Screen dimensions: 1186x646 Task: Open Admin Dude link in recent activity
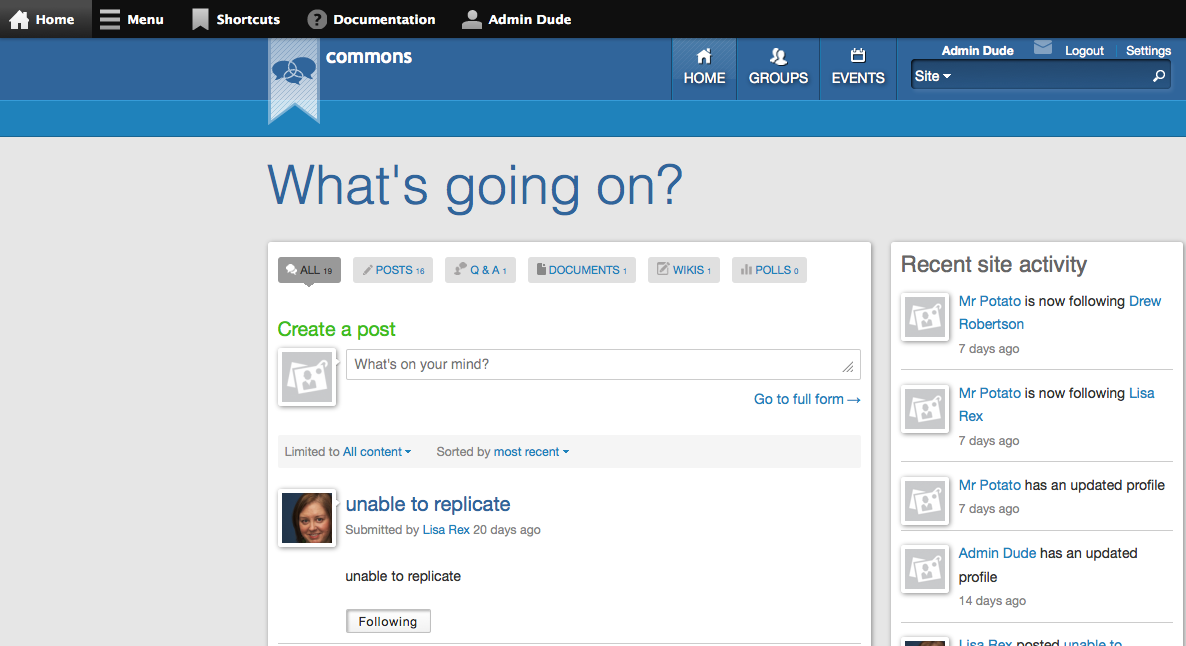(997, 553)
